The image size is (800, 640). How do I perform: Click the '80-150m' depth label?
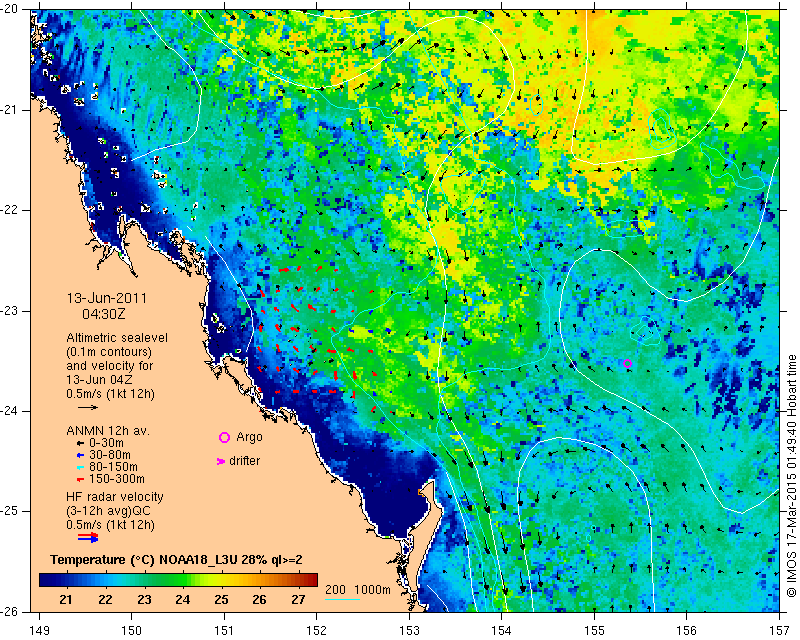click(113, 467)
